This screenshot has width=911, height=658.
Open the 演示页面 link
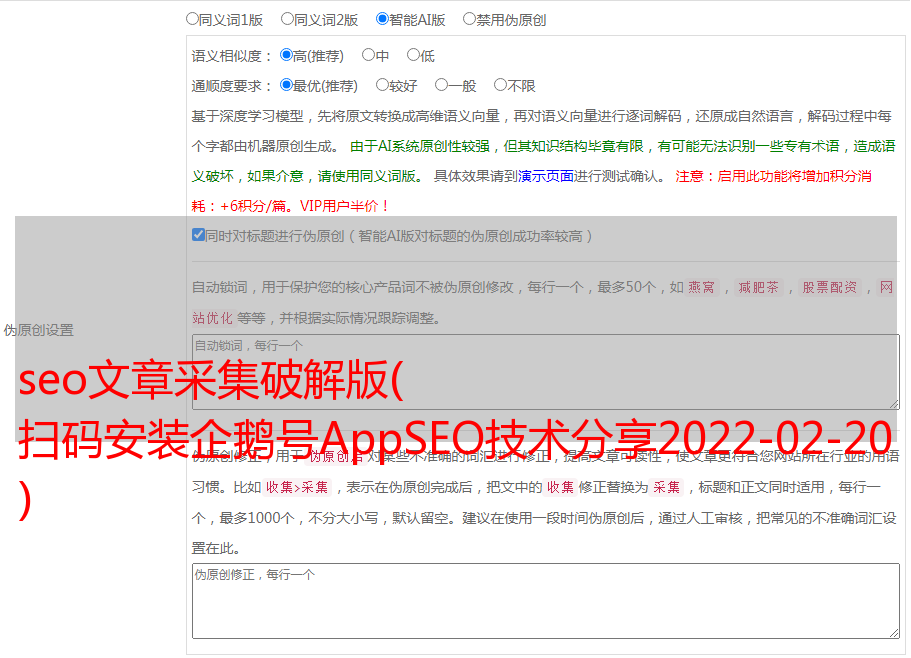click(546, 176)
